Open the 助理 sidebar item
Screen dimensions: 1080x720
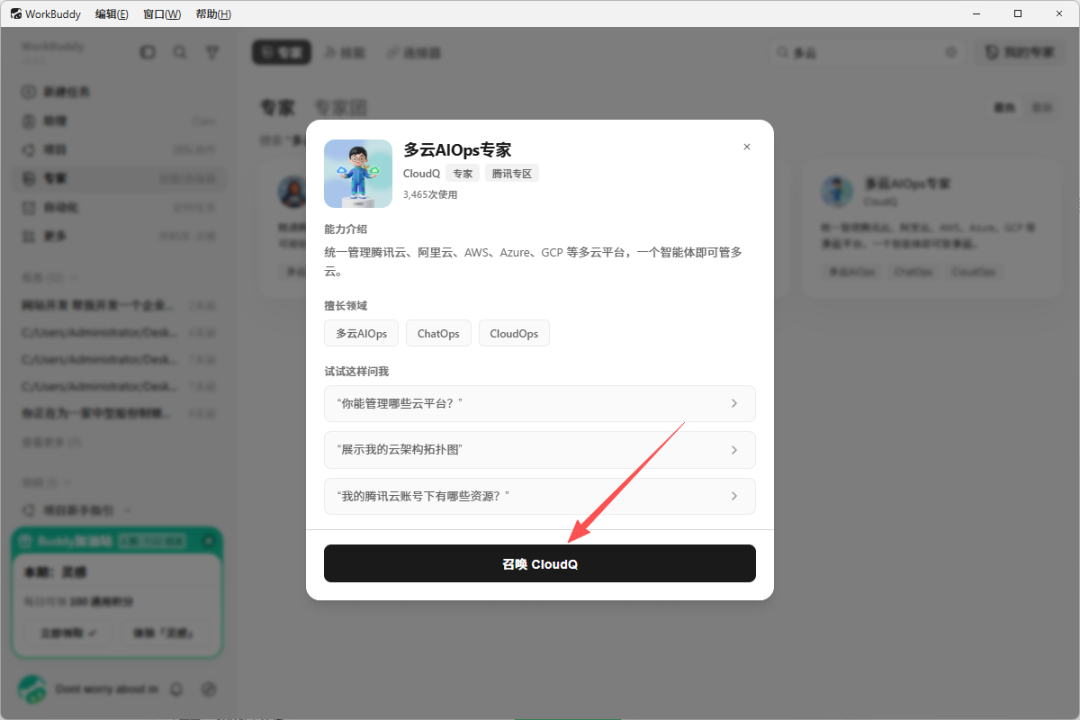[118, 121]
